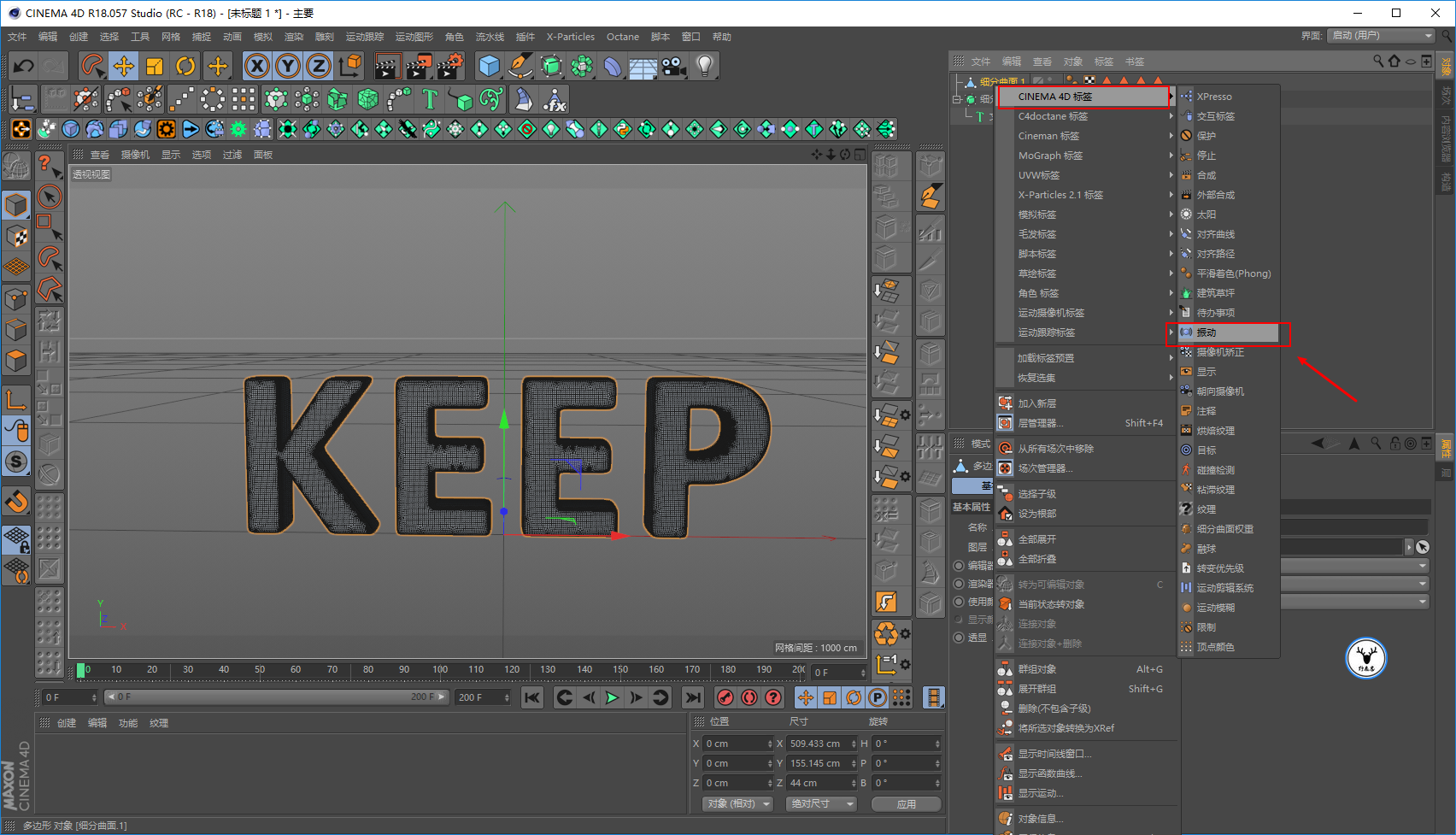
Task: Toggle Z axis lock
Action: (x=319, y=66)
